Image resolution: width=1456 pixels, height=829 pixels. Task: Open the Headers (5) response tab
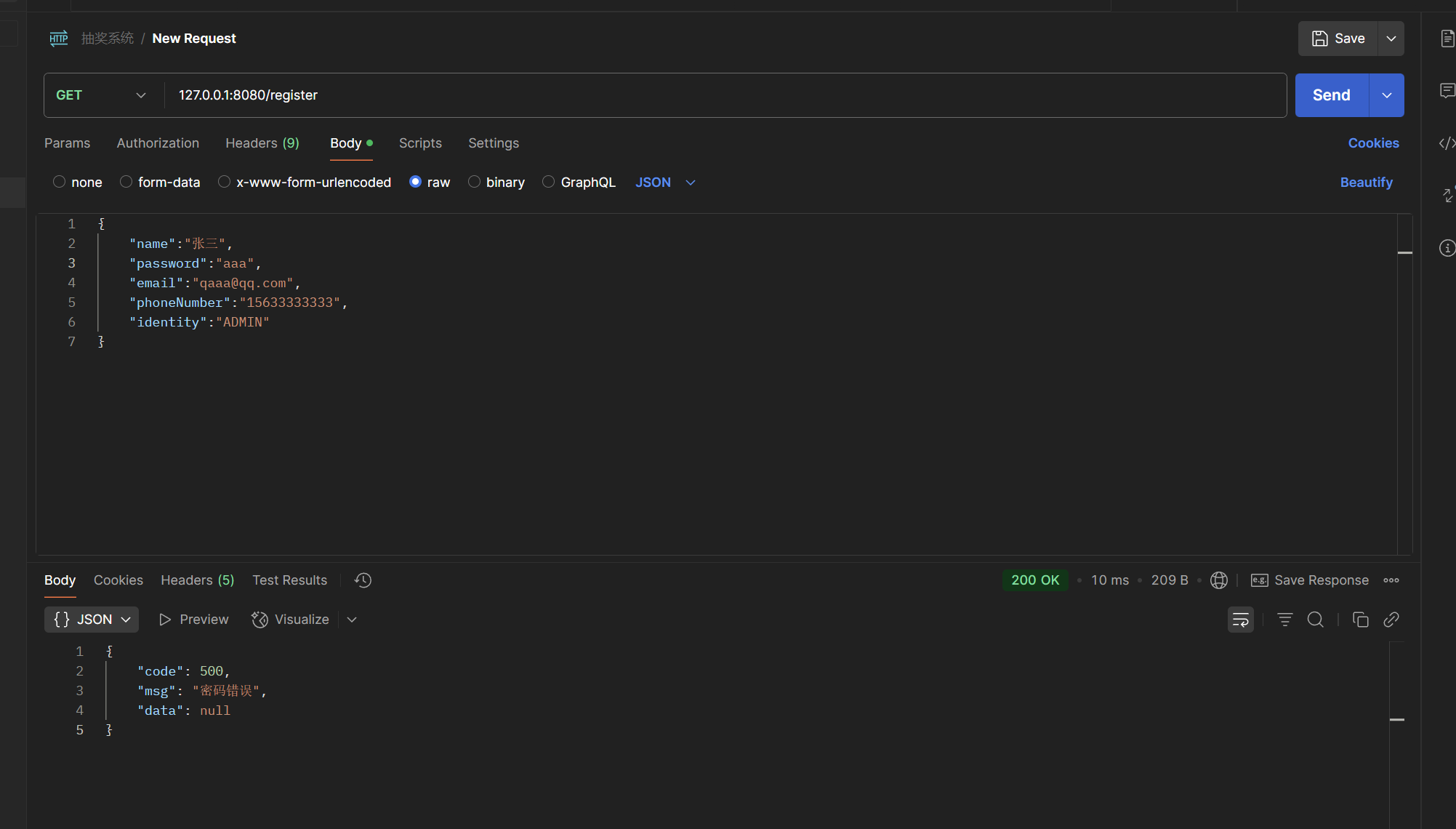click(197, 580)
